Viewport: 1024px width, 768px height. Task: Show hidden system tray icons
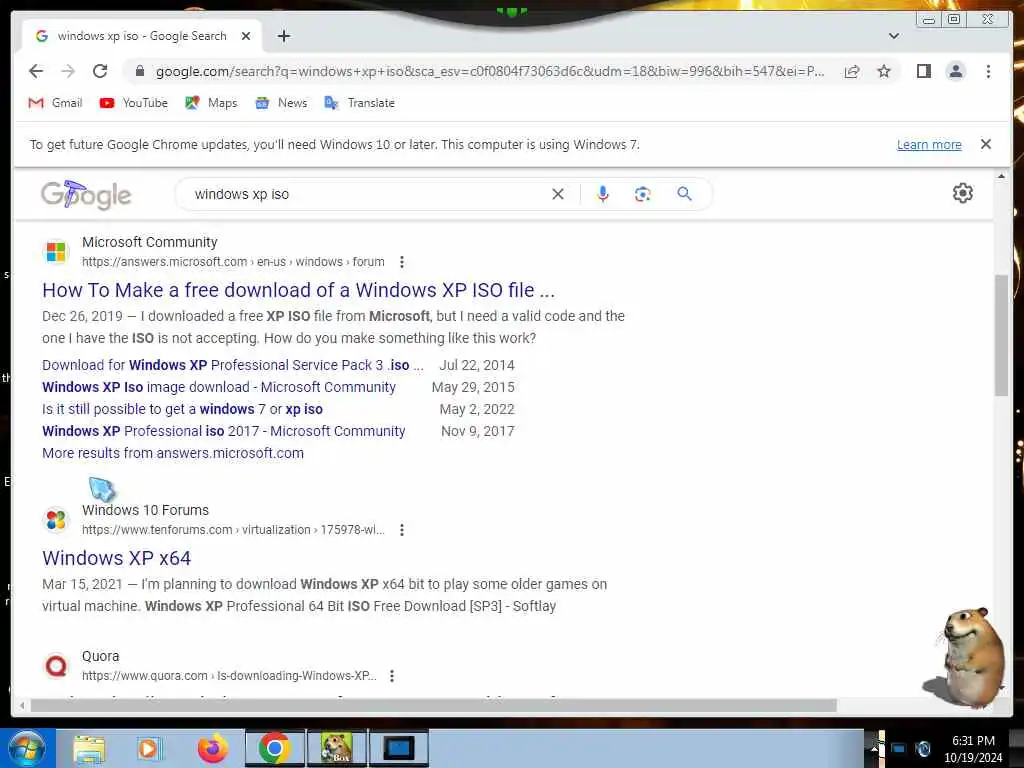[874, 749]
